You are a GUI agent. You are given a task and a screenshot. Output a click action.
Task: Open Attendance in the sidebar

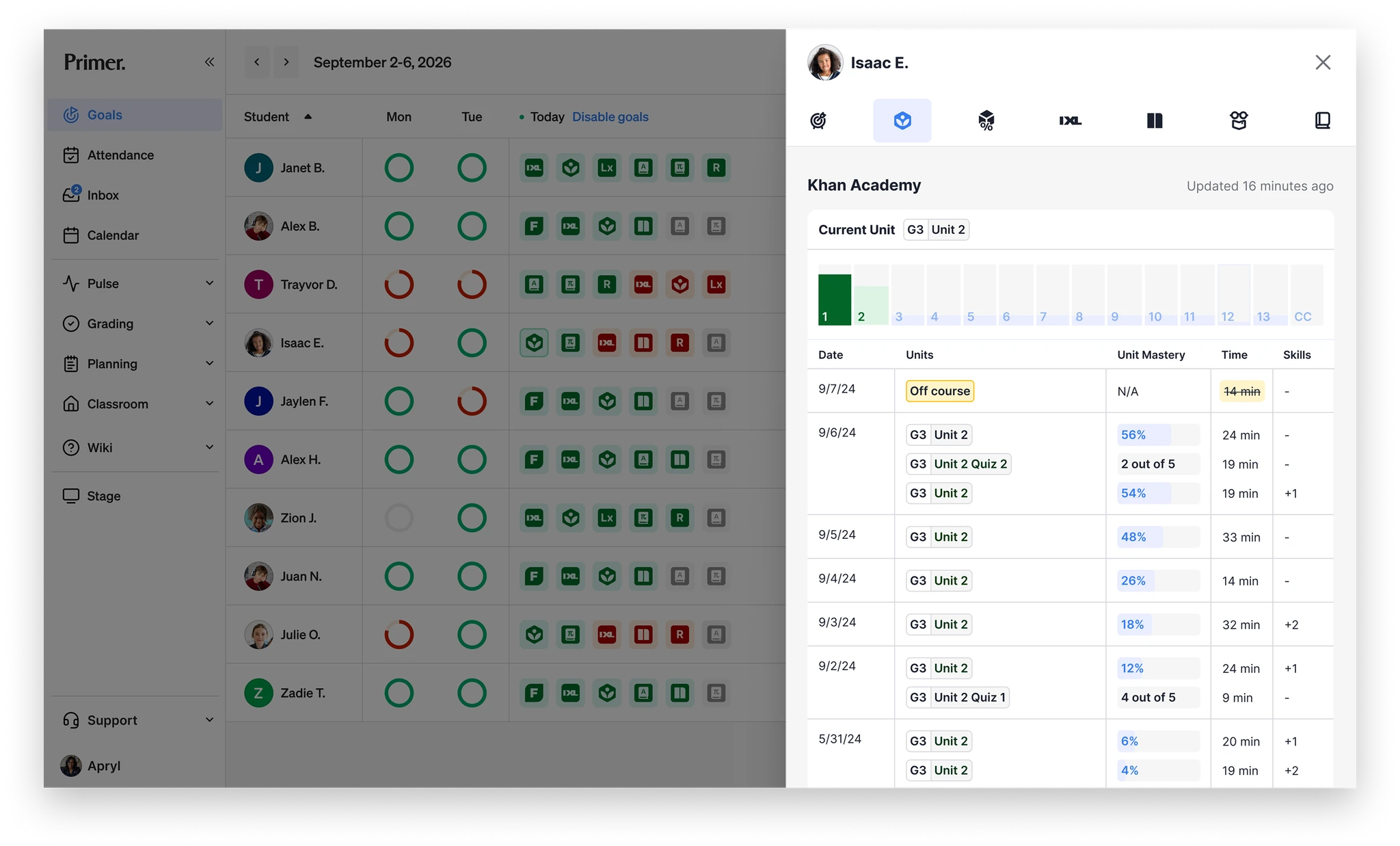coord(135,155)
